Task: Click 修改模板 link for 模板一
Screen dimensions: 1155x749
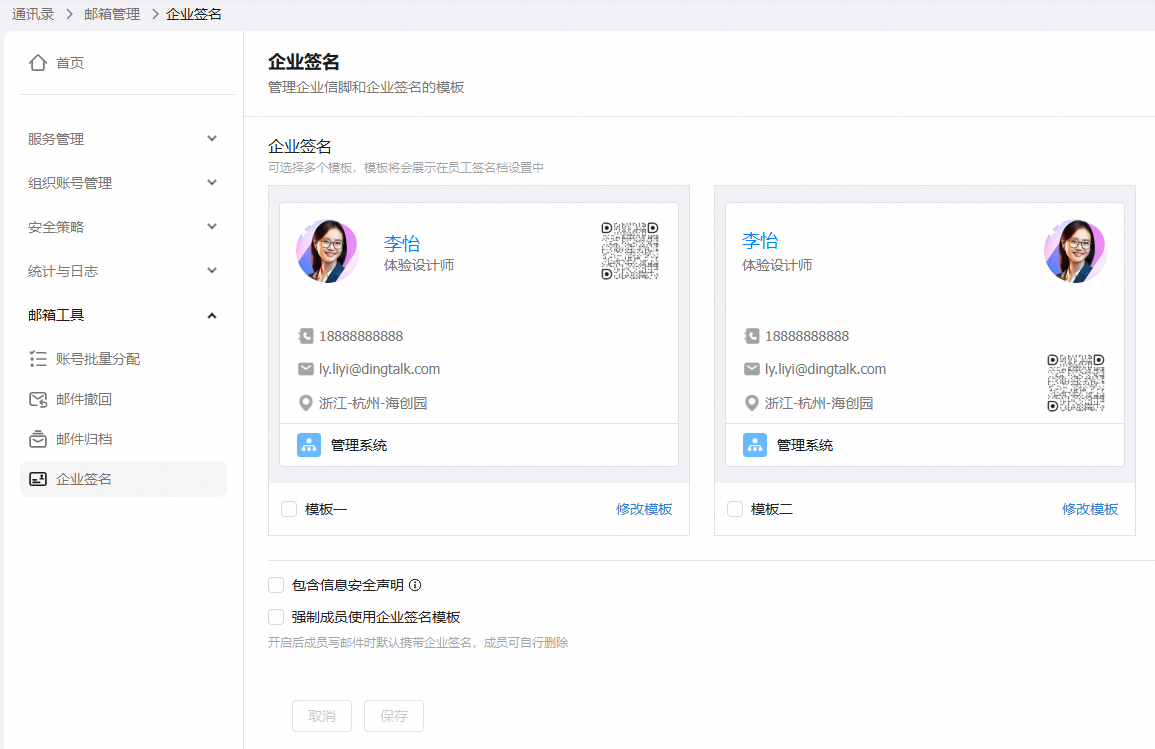Action: (x=644, y=509)
